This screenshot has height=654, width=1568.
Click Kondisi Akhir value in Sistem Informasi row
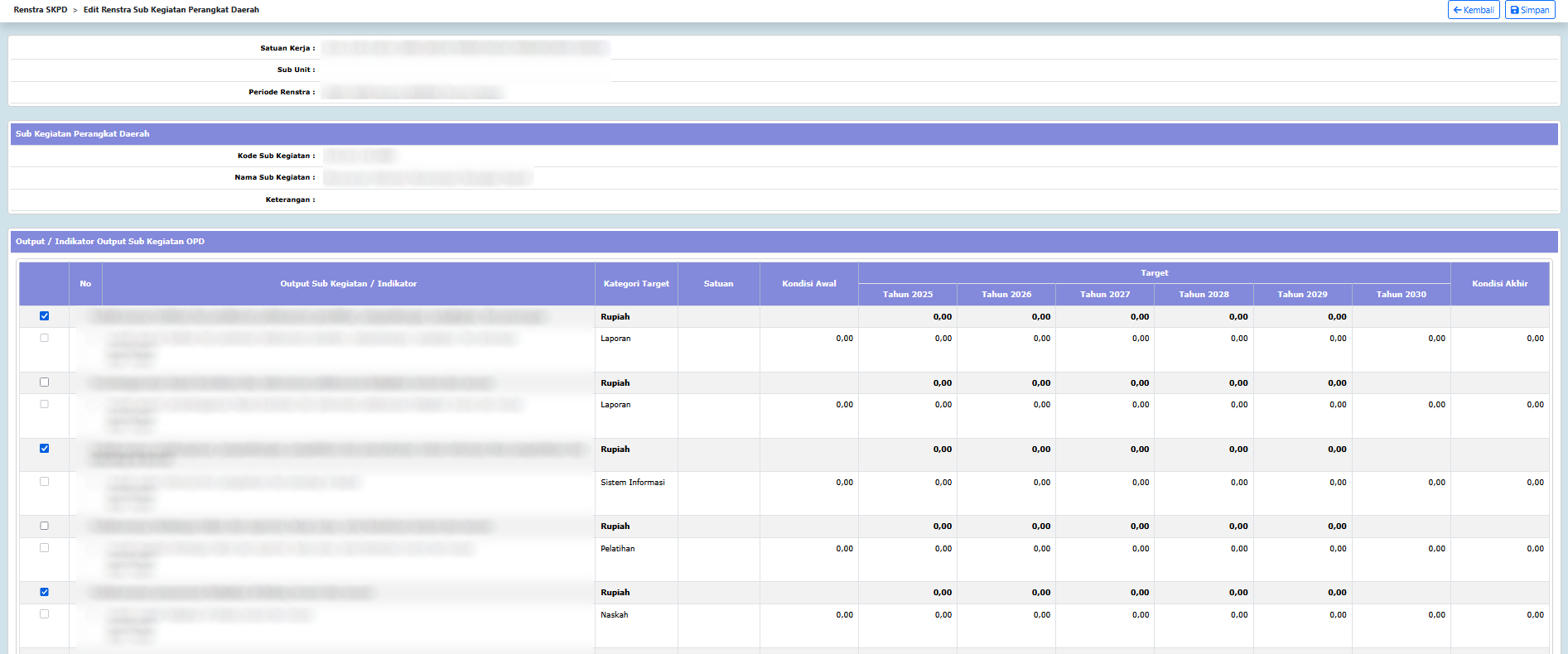[x=1535, y=483]
